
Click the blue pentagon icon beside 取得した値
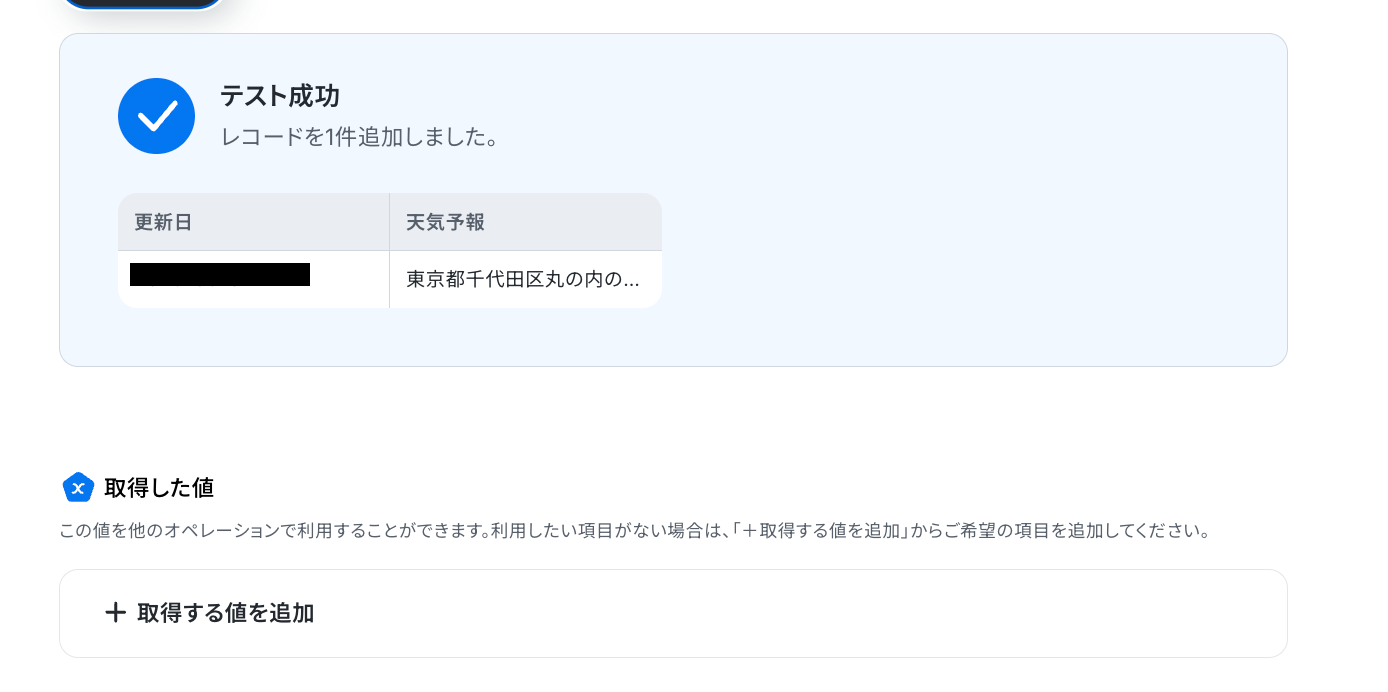coord(78,487)
